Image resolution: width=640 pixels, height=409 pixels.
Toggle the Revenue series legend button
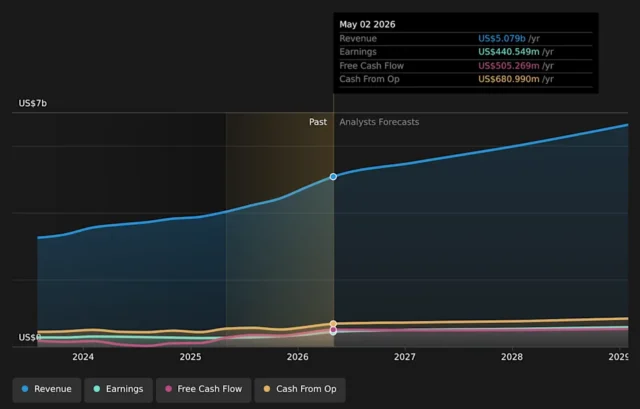(x=47, y=389)
